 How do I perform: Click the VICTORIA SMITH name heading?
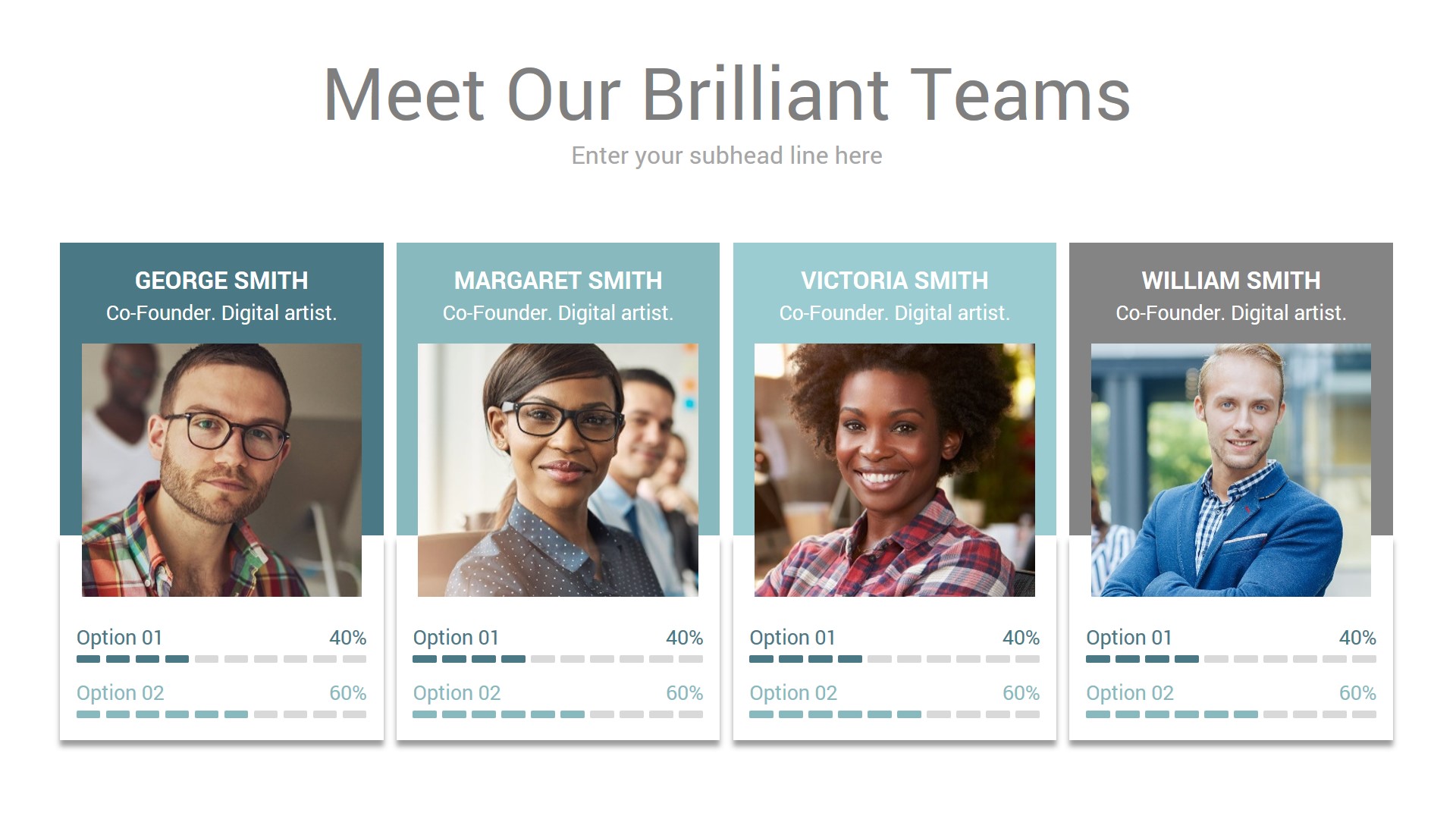(895, 281)
